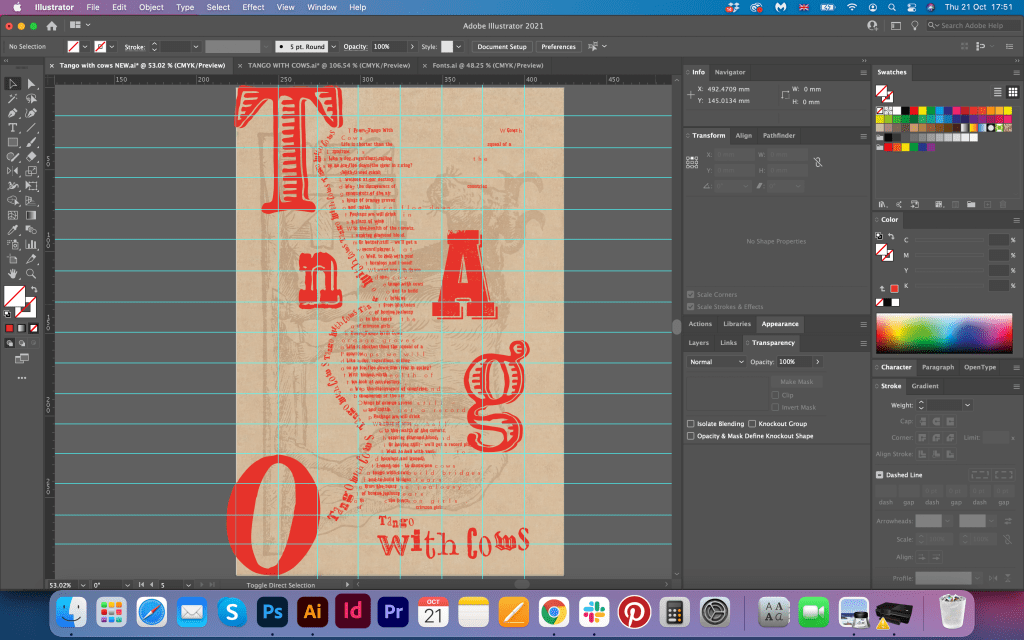Screen dimensions: 1024x640
Task: Select the Type tool
Action: (x=13, y=128)
